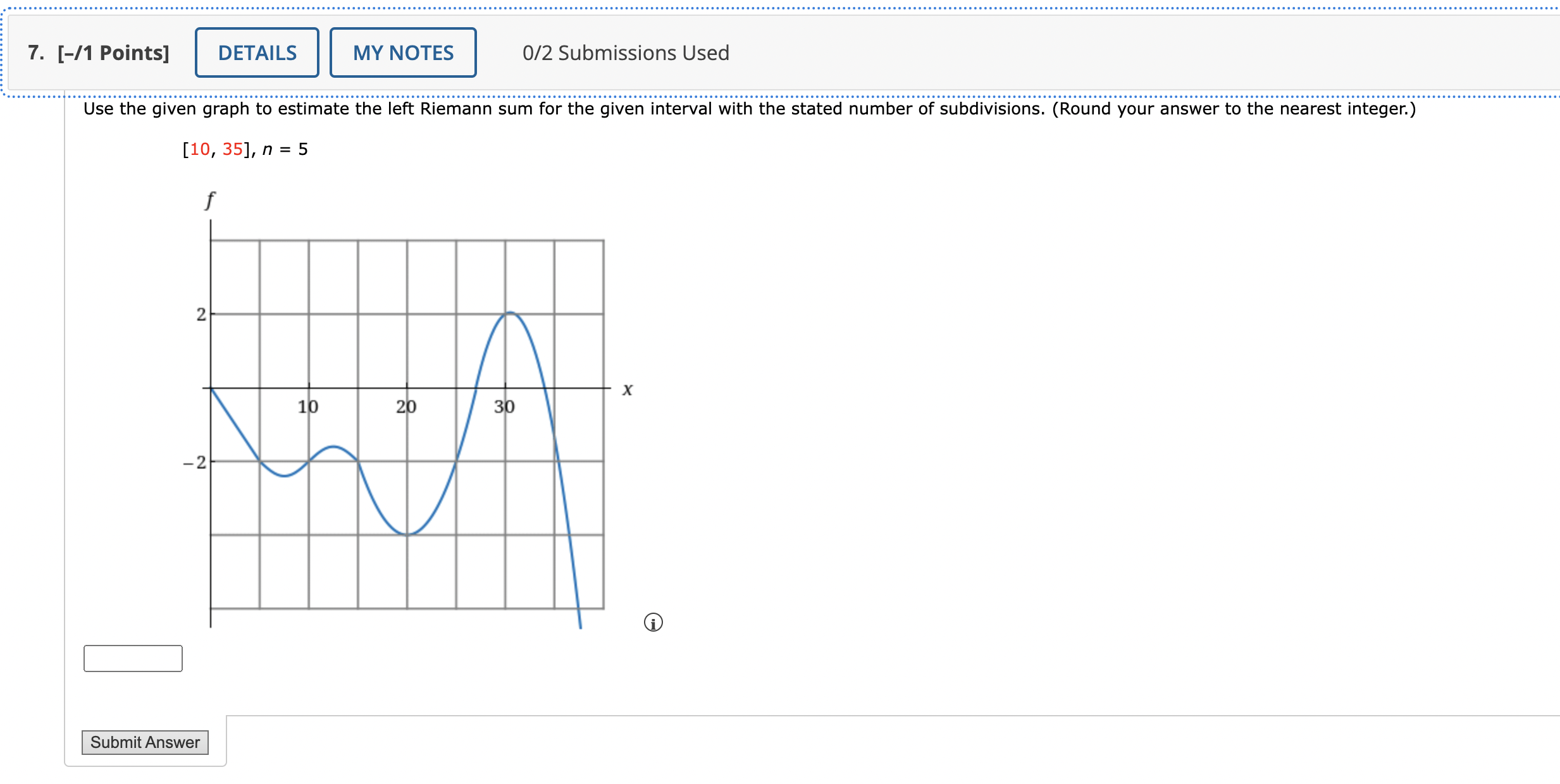Open MY NOTES for this question
The height and width of the screenshot is (784, 1560).
point(403,52)
